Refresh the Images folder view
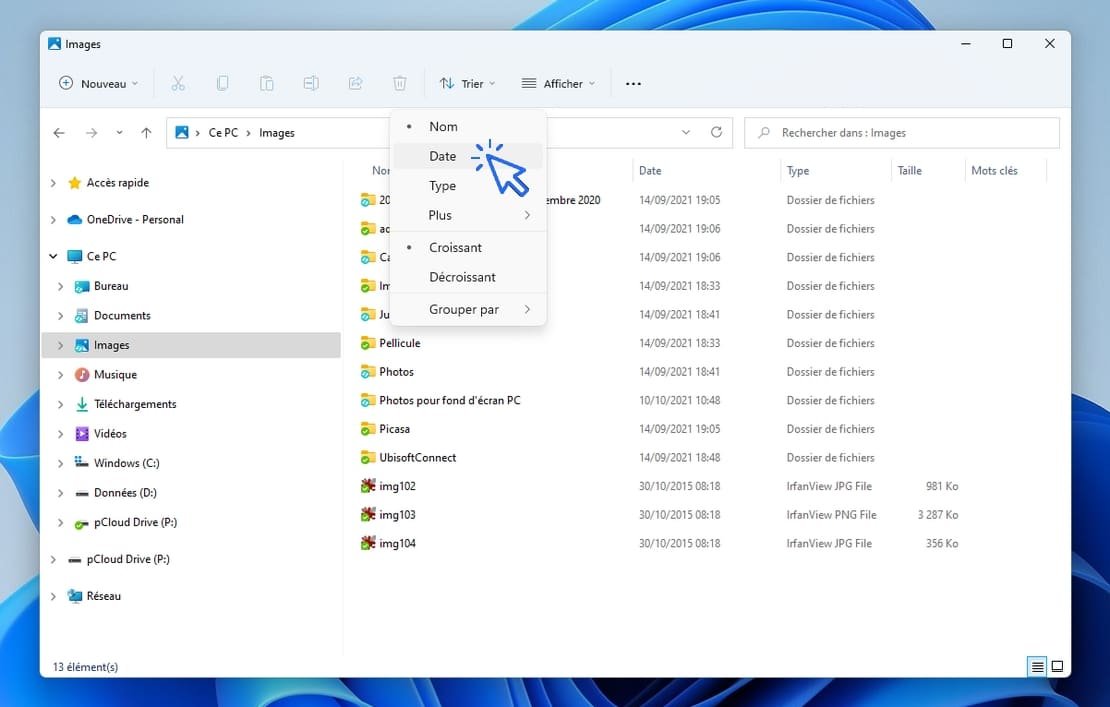Viewport: 1110px width, 707px height. coord(716,132)
